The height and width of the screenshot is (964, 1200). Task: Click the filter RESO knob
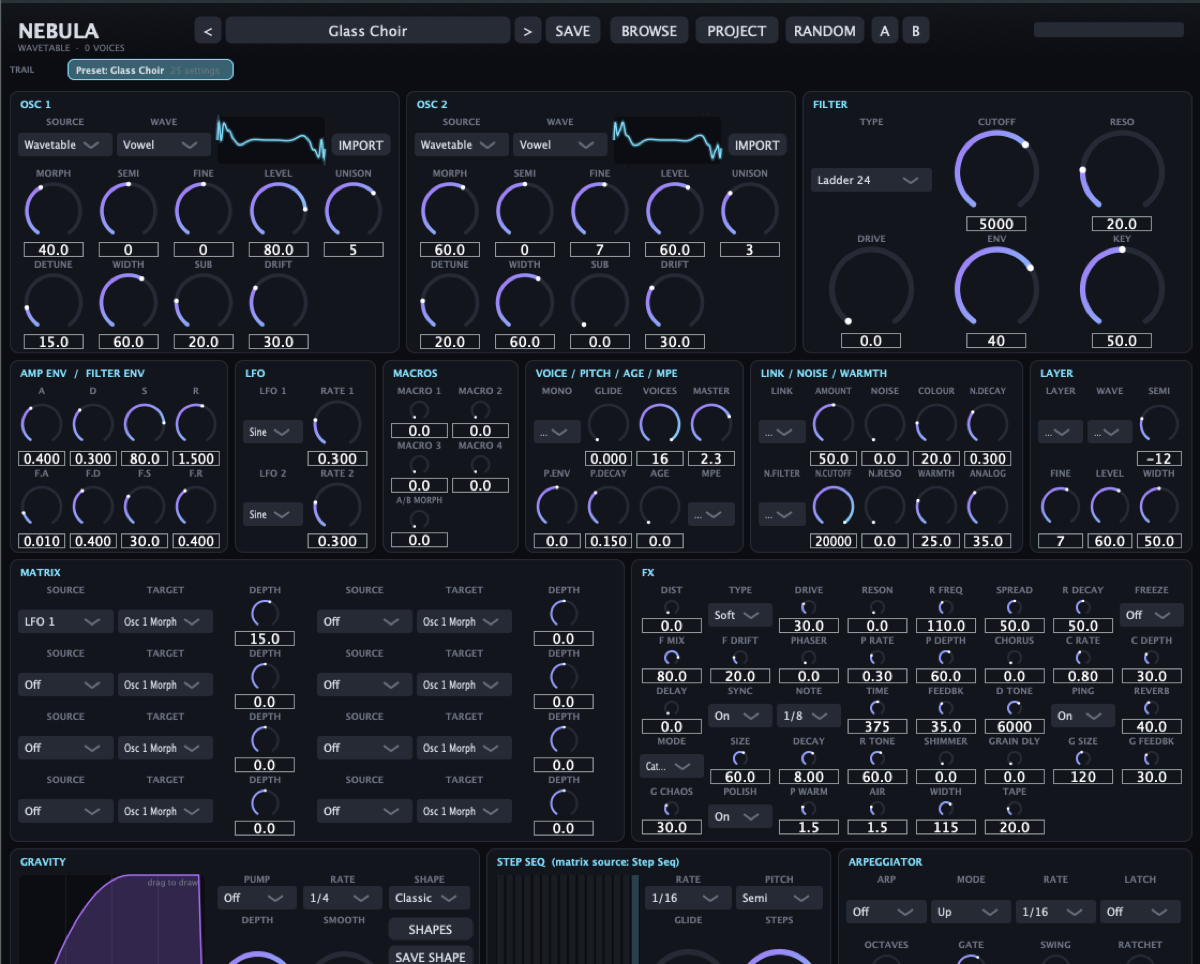point(1121,171)
